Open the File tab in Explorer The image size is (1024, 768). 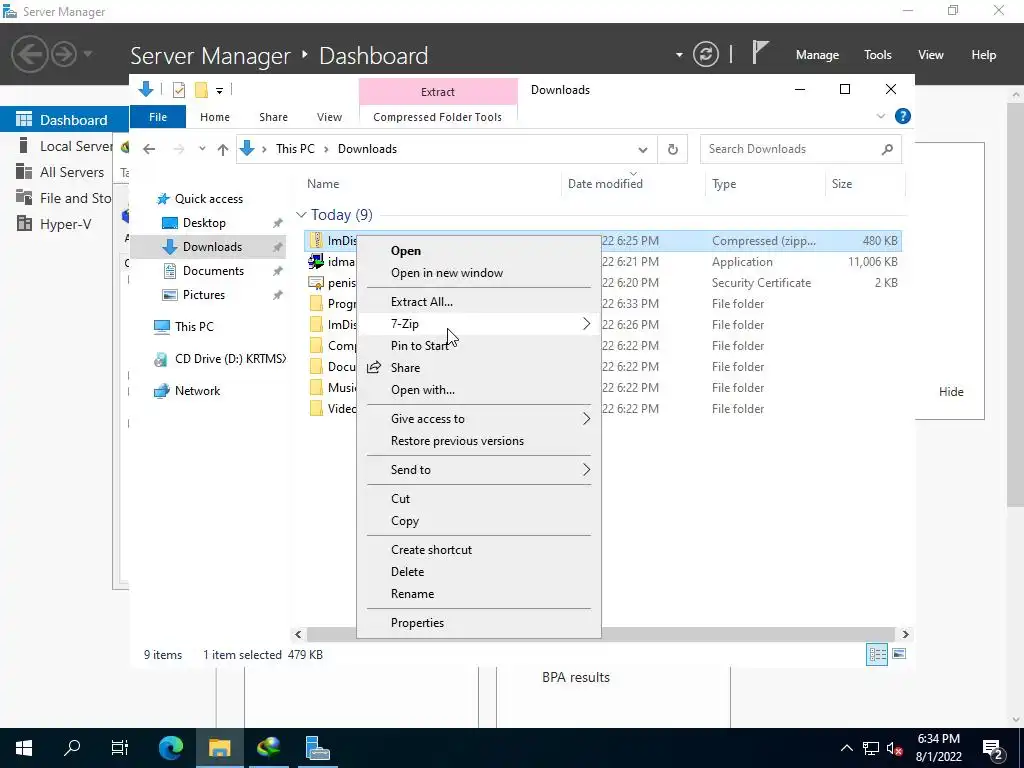click(x=158, y=117)
